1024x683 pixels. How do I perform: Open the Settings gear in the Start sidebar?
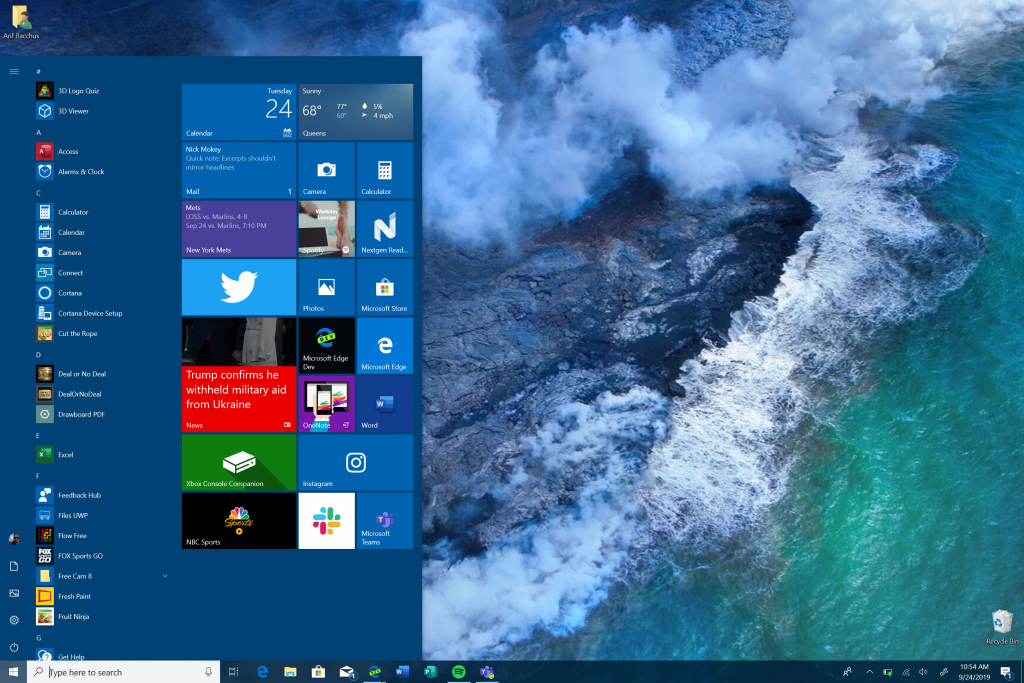click(13, 620)
